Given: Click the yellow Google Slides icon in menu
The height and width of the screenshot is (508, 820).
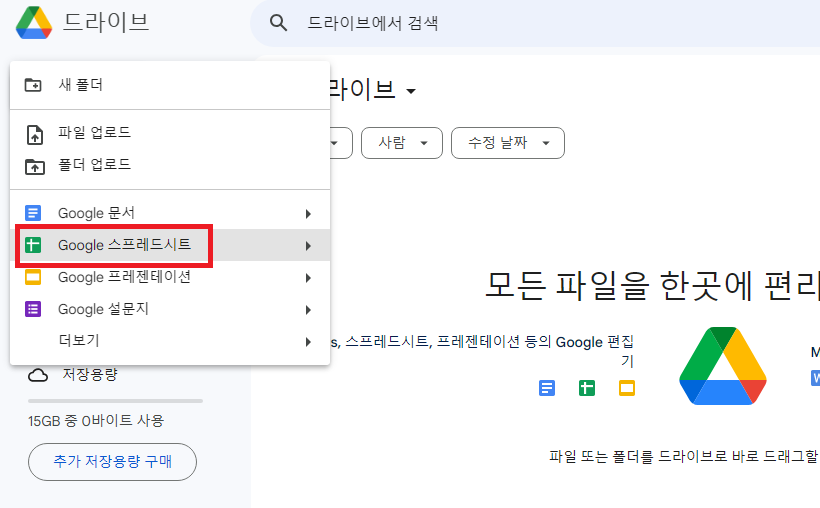Looking at the screenshot, I should pos(33,277).
